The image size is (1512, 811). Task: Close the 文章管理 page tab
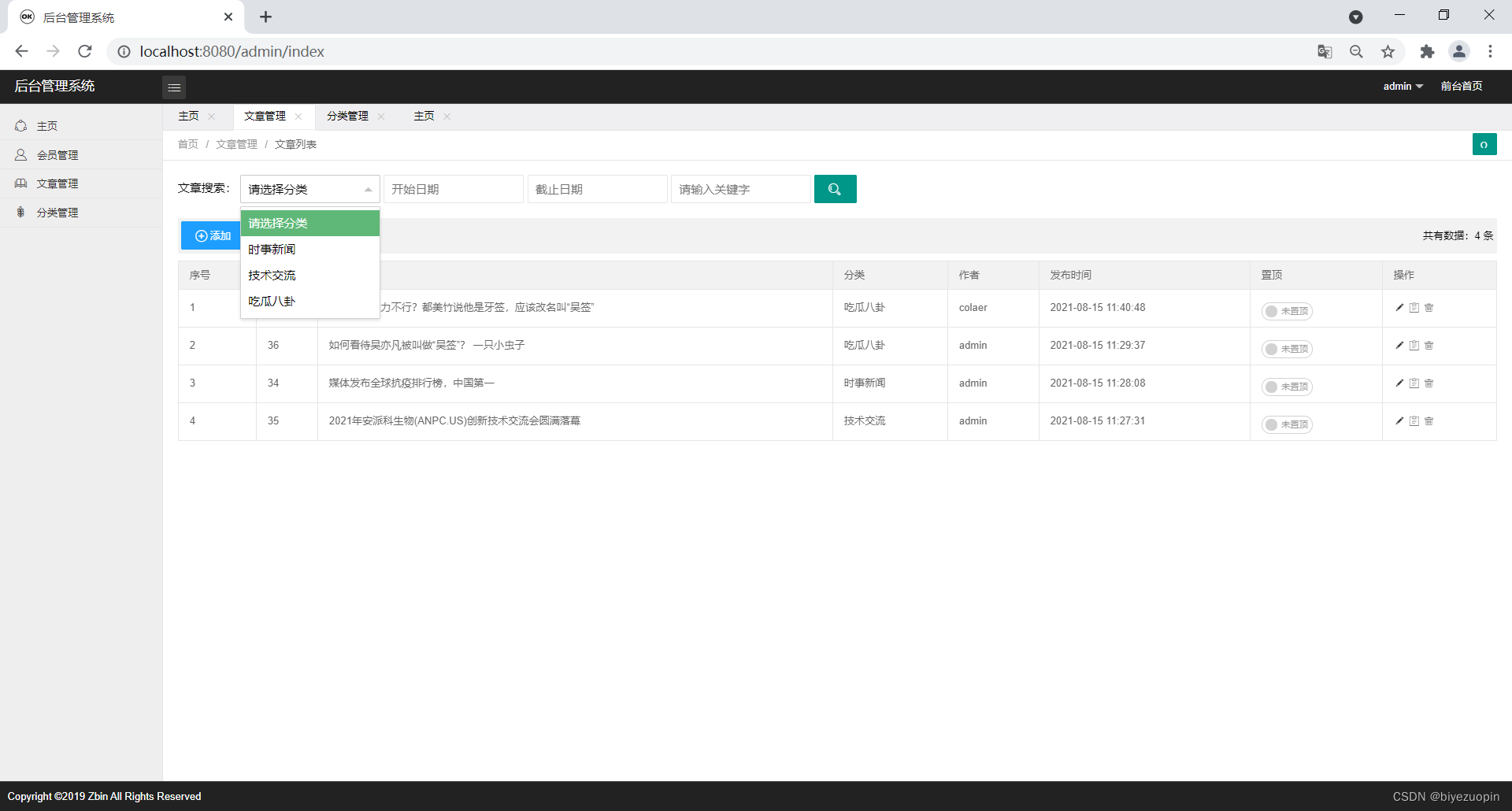pos(298,117)
